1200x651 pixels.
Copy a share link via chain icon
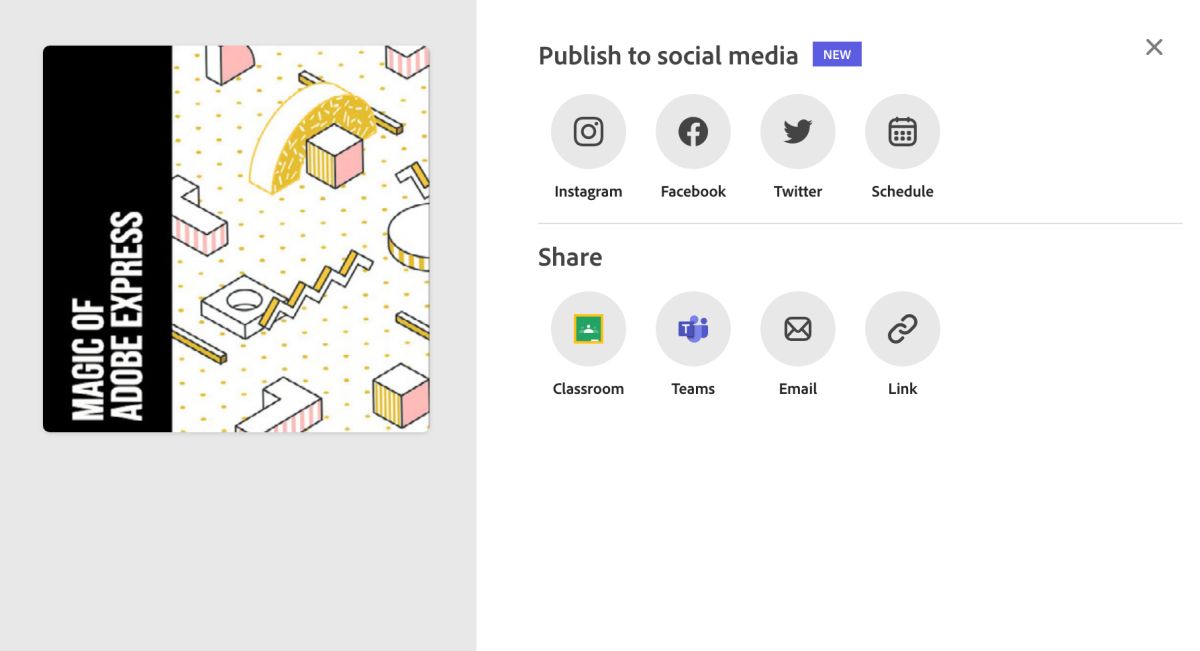pos(902,329)
